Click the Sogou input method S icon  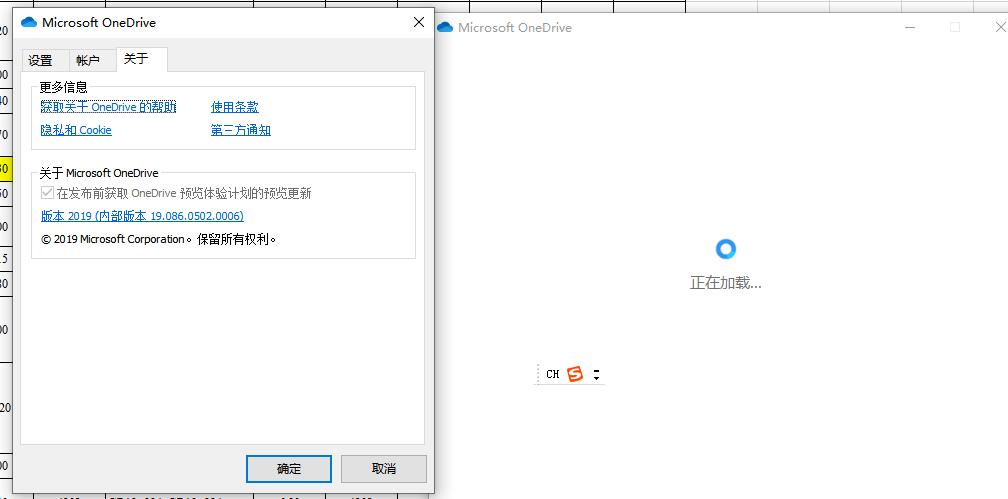tap(575, 374)
